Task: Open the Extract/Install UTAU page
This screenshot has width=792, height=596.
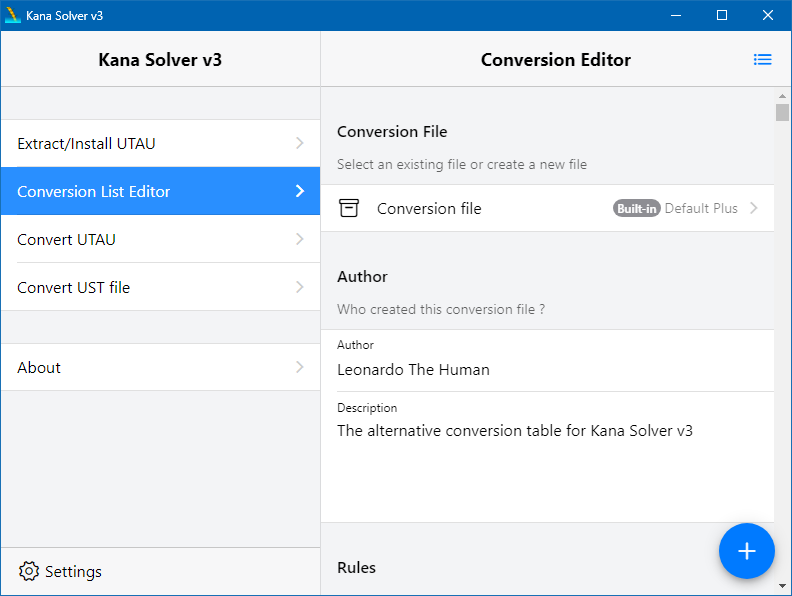Action: 161,143
